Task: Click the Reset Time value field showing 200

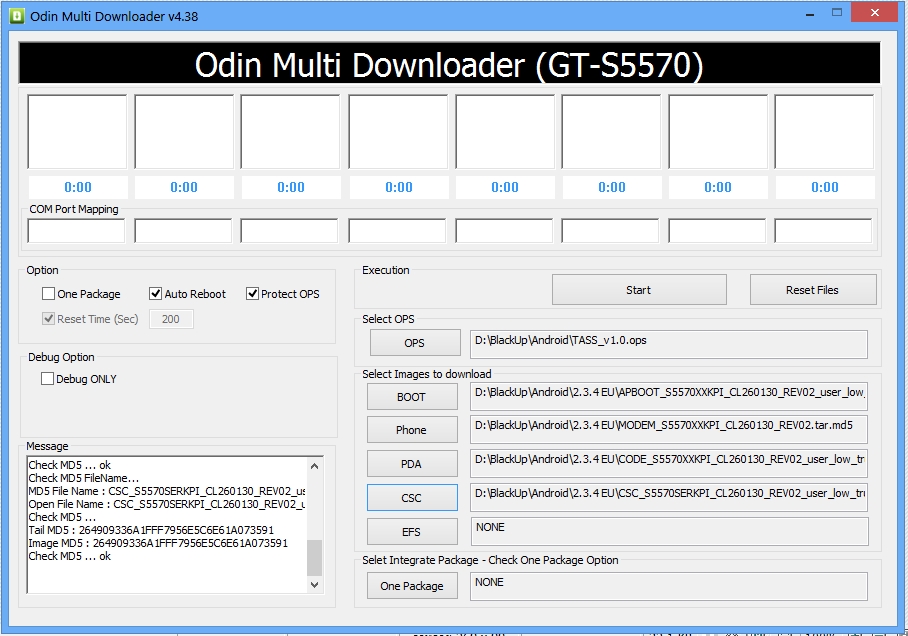Action: point(171,319)
